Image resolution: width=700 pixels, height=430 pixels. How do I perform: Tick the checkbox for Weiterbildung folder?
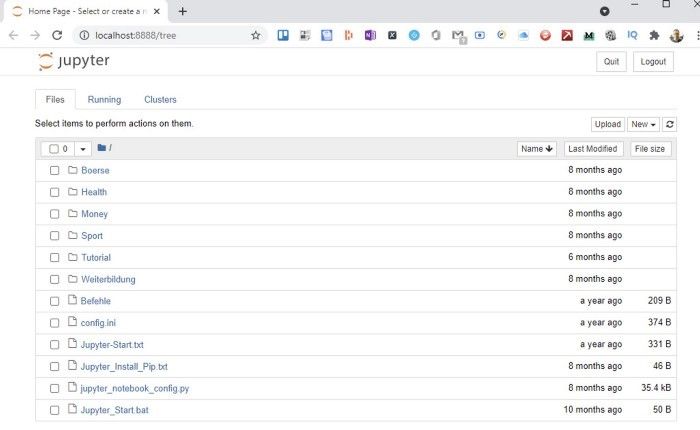point(54,280)
